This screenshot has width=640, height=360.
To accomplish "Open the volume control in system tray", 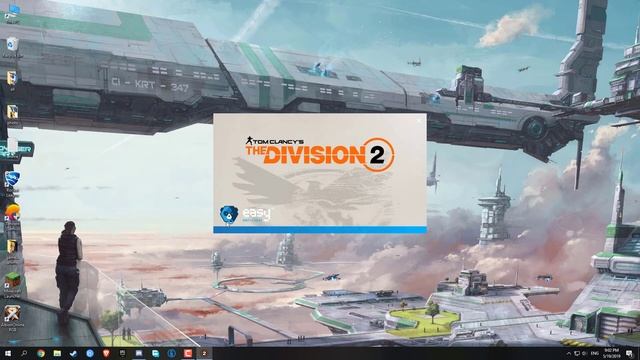I will pos(584,353).
